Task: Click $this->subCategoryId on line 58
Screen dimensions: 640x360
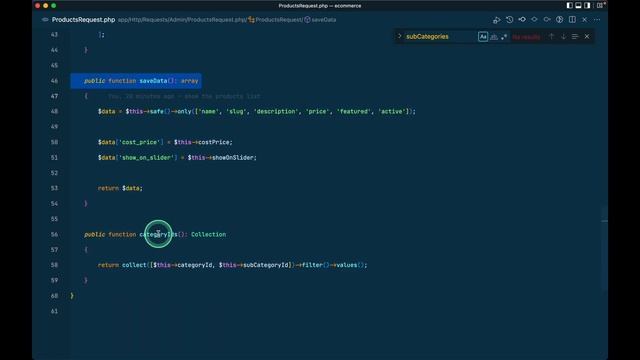Action: click(x=255, y=265)
